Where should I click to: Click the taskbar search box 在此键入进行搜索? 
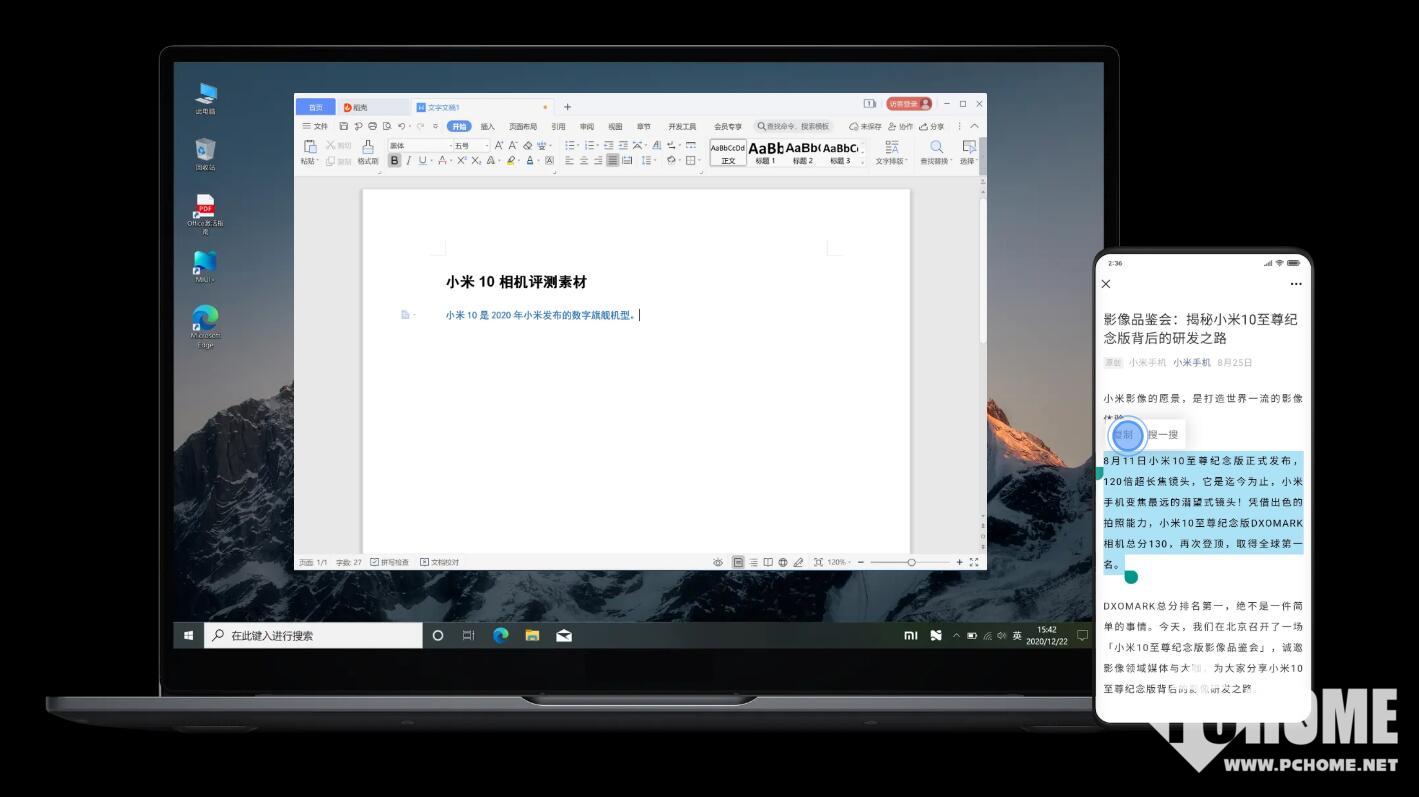[x=313, y=635]
